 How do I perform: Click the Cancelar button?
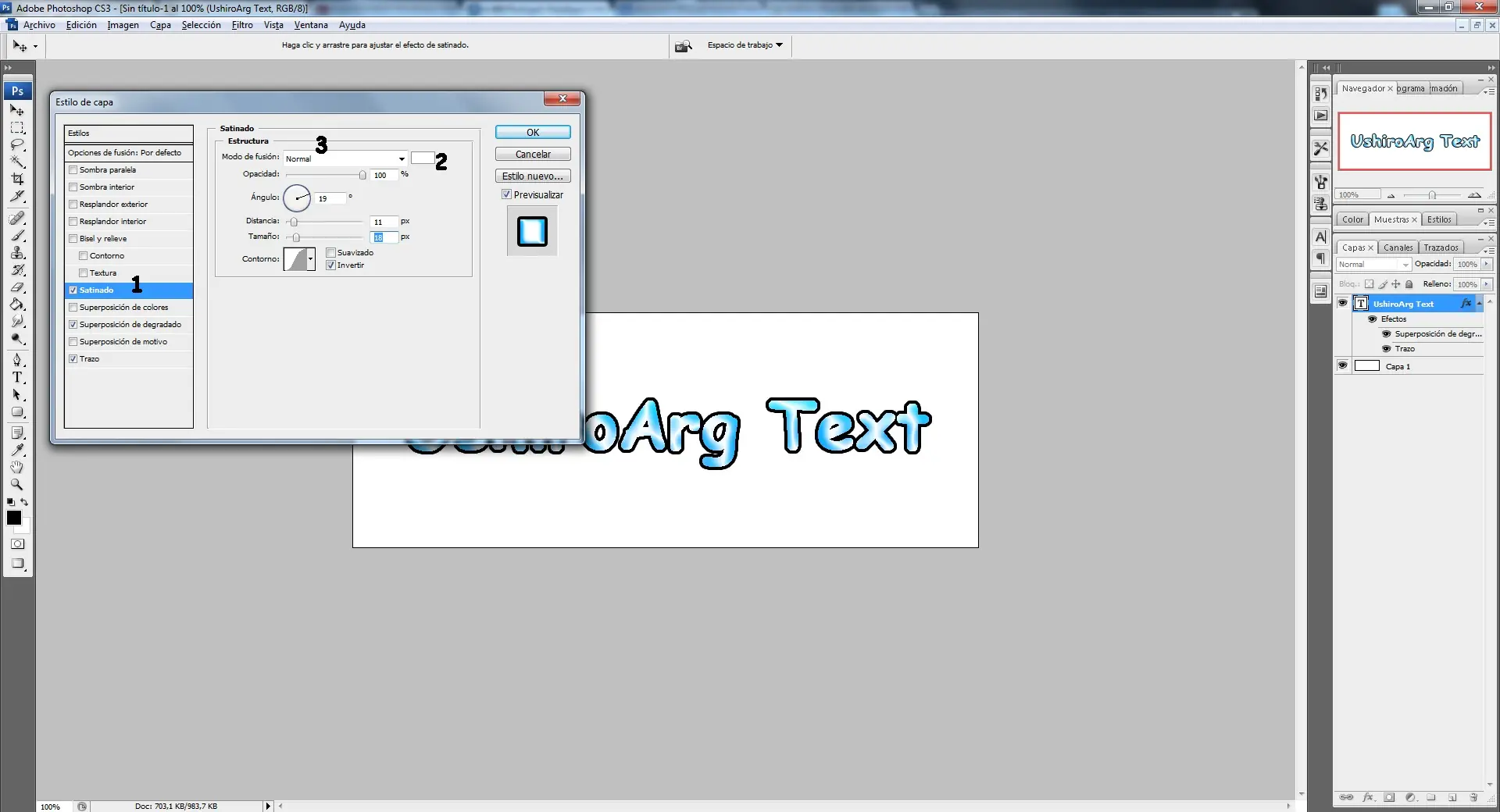pyautogui.click(x=533, y=155)
